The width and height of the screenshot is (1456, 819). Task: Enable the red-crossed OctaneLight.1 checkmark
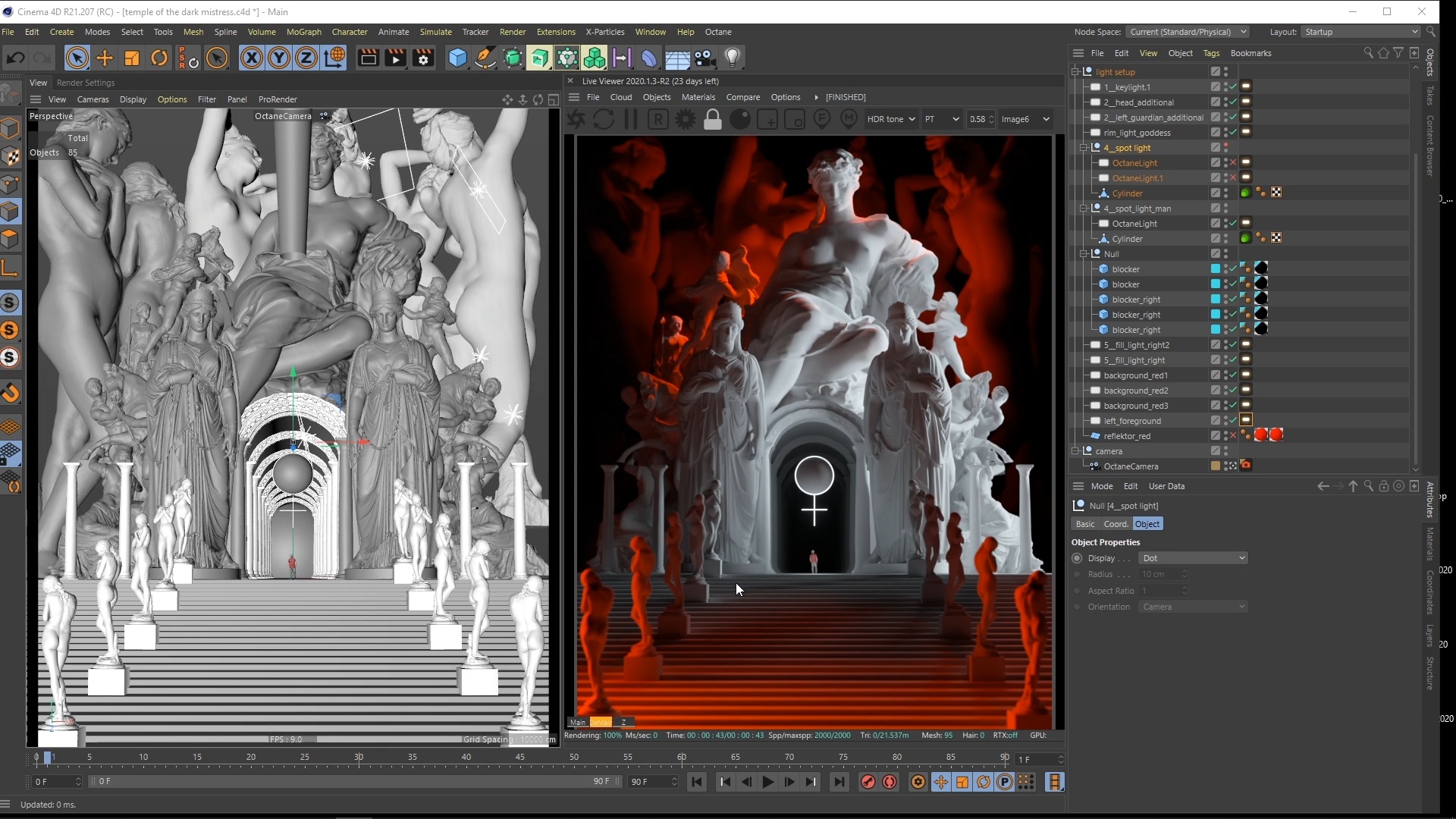click(x=1233, y=178)
